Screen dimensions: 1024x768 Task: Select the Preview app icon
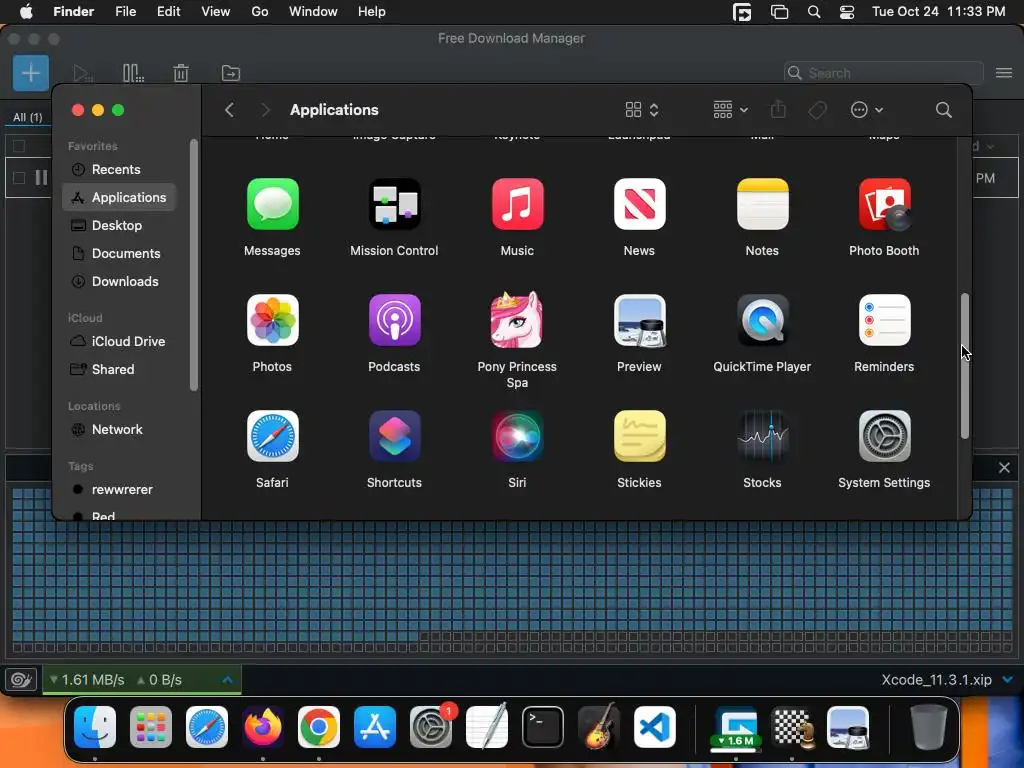[639, 320]
